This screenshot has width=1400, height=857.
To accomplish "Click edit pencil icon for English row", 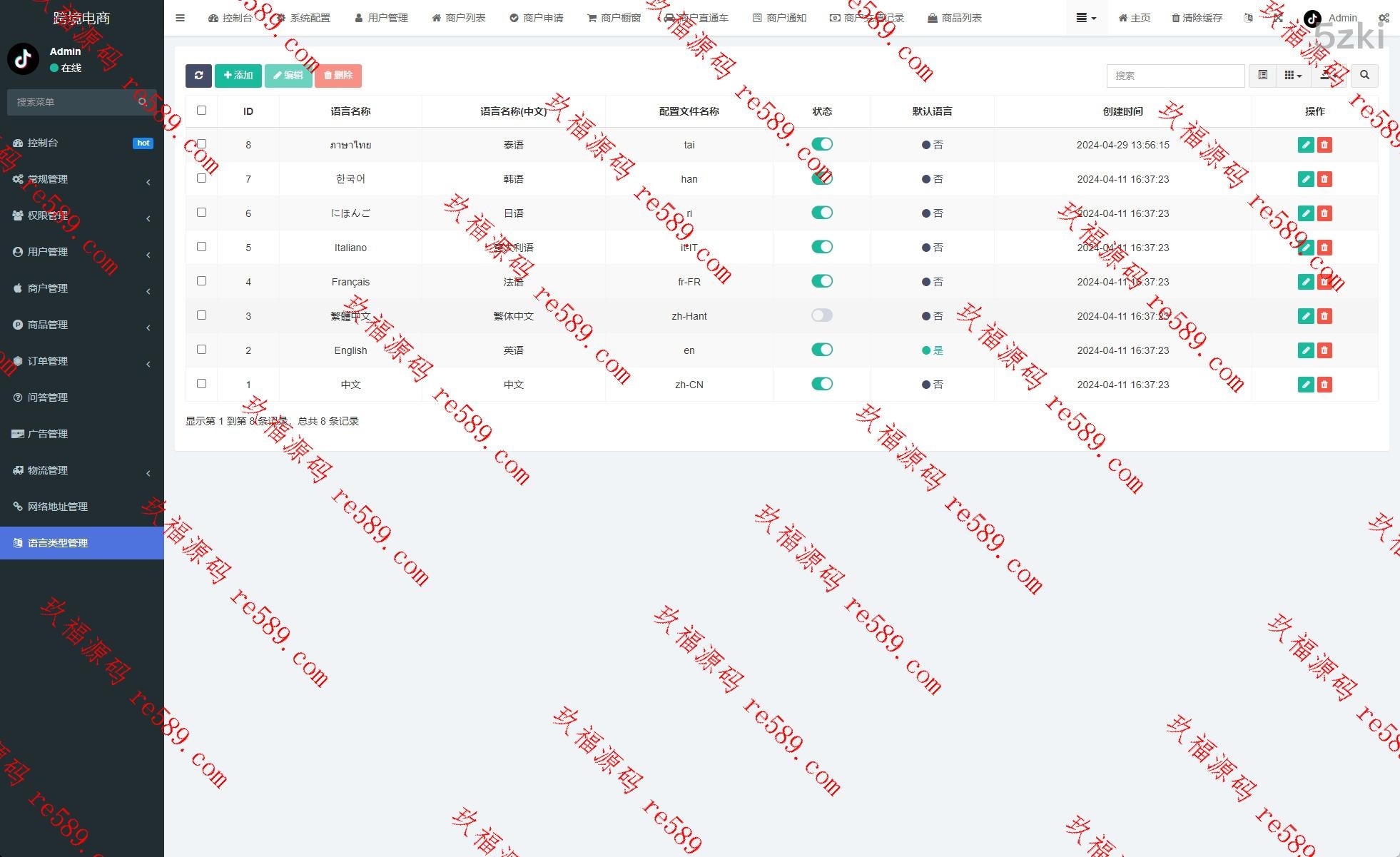I will [x=1305, y=350].
